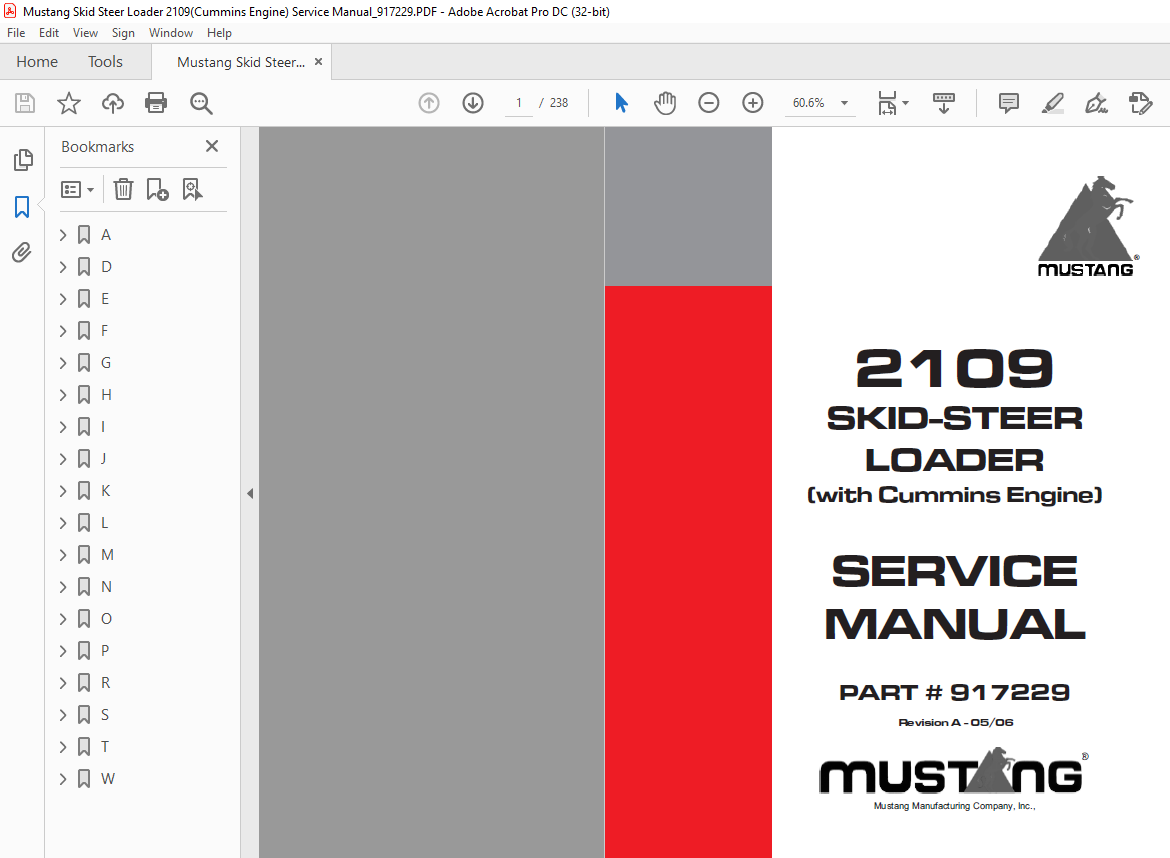Close the Bookmarks panel
The width and height of the screenshot is (1170, 858).
tap(212, 146)
